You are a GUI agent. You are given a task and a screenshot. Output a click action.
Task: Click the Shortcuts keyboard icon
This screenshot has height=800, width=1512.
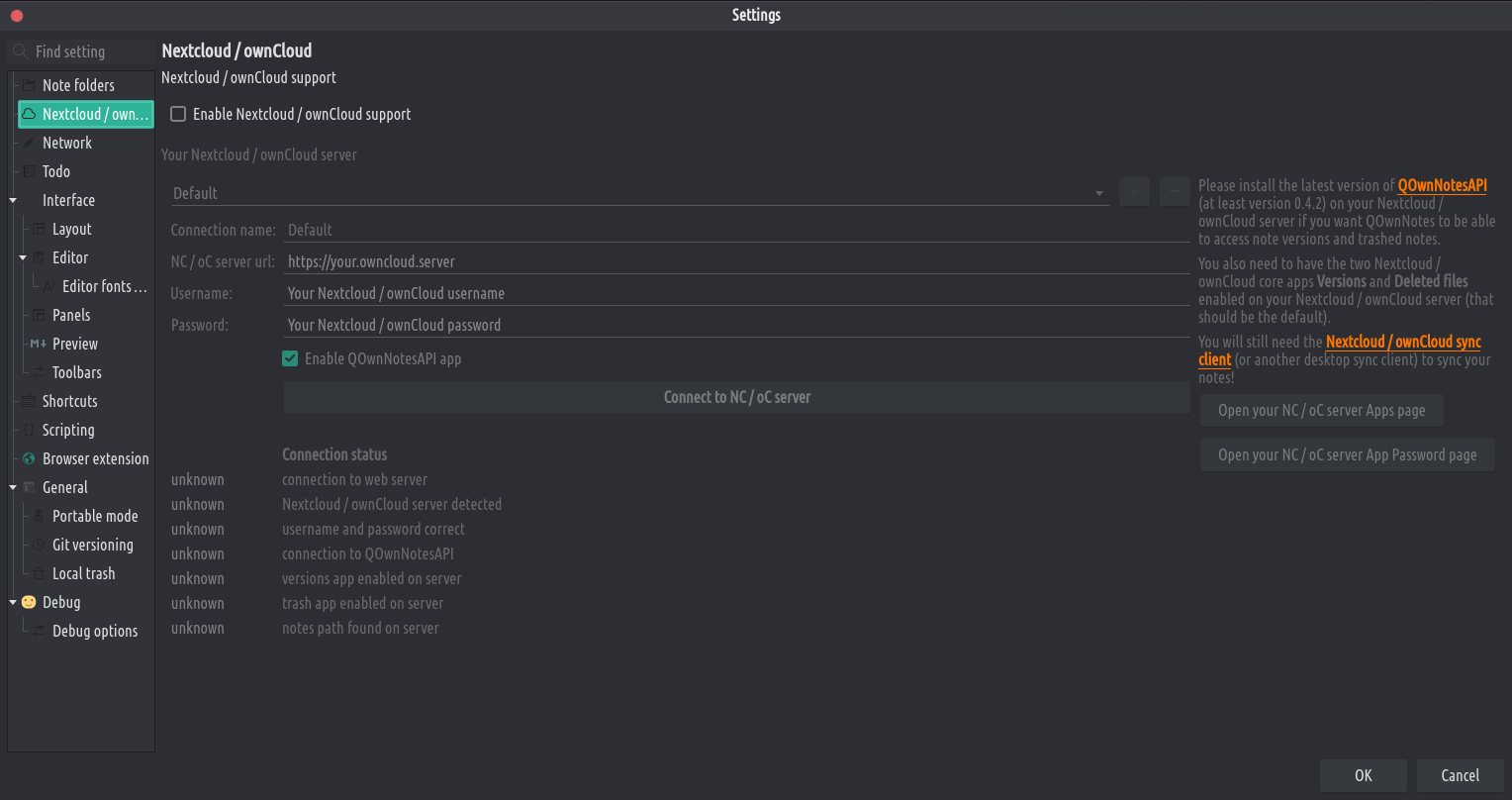[29, 401]
